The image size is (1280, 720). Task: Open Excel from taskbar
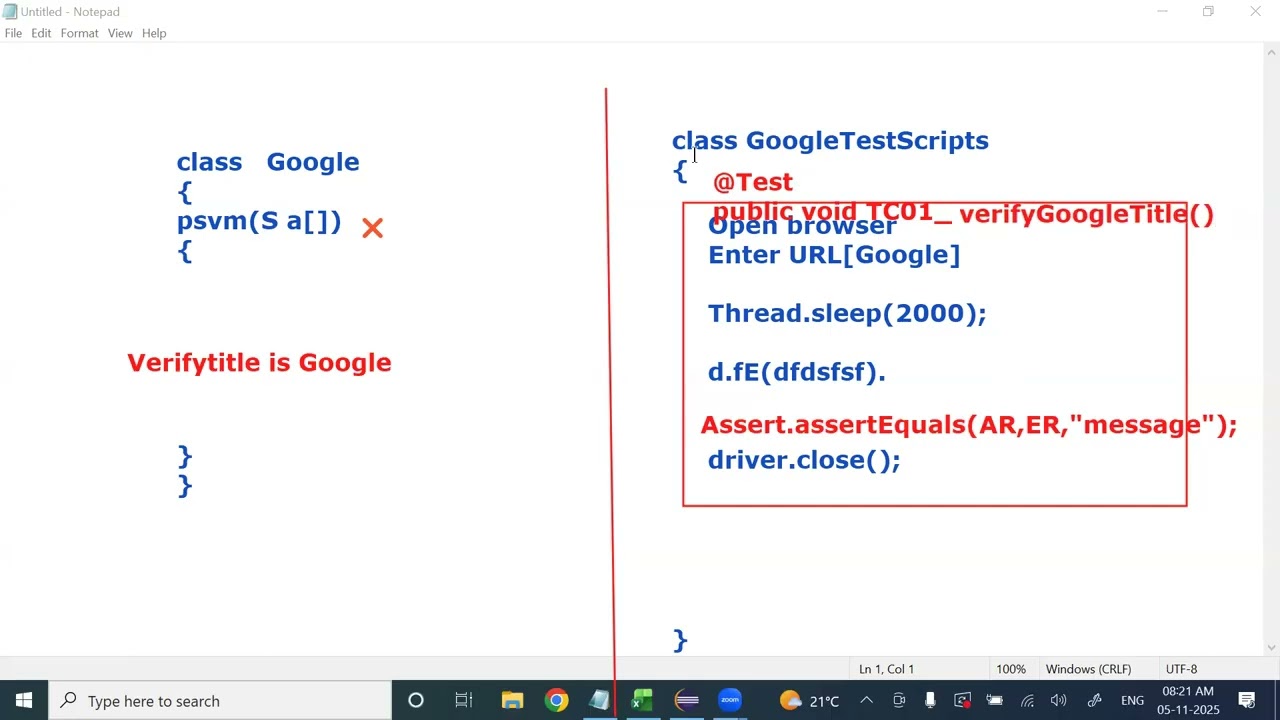tap(643, 701)
